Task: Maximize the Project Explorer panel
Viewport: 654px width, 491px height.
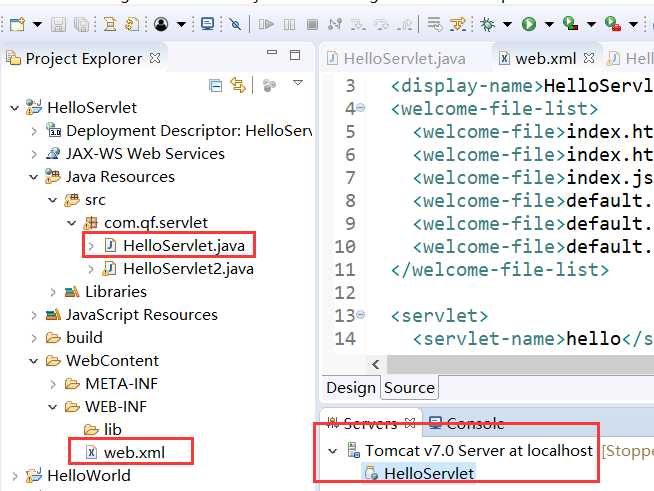Action: click(295, 55)
